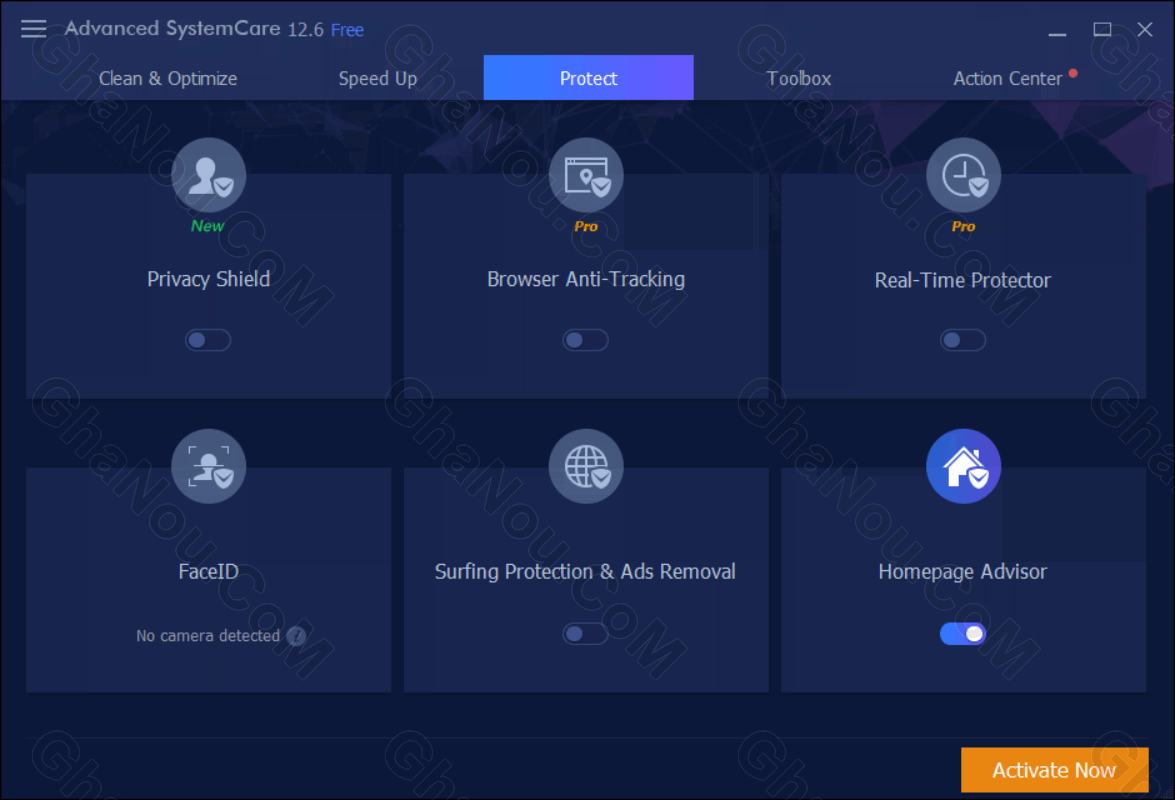Viewport: 1175px width, 800px height.
Task: Click help icon beside No camera detected
Action: pyautogui.click(x=296, y=636)
